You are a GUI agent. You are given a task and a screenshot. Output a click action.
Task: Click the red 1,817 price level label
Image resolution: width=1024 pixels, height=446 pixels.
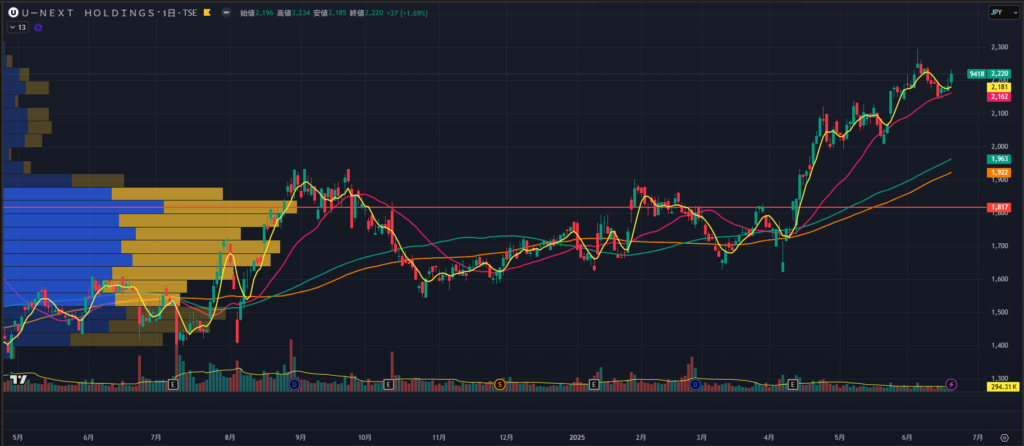(999, 207)
